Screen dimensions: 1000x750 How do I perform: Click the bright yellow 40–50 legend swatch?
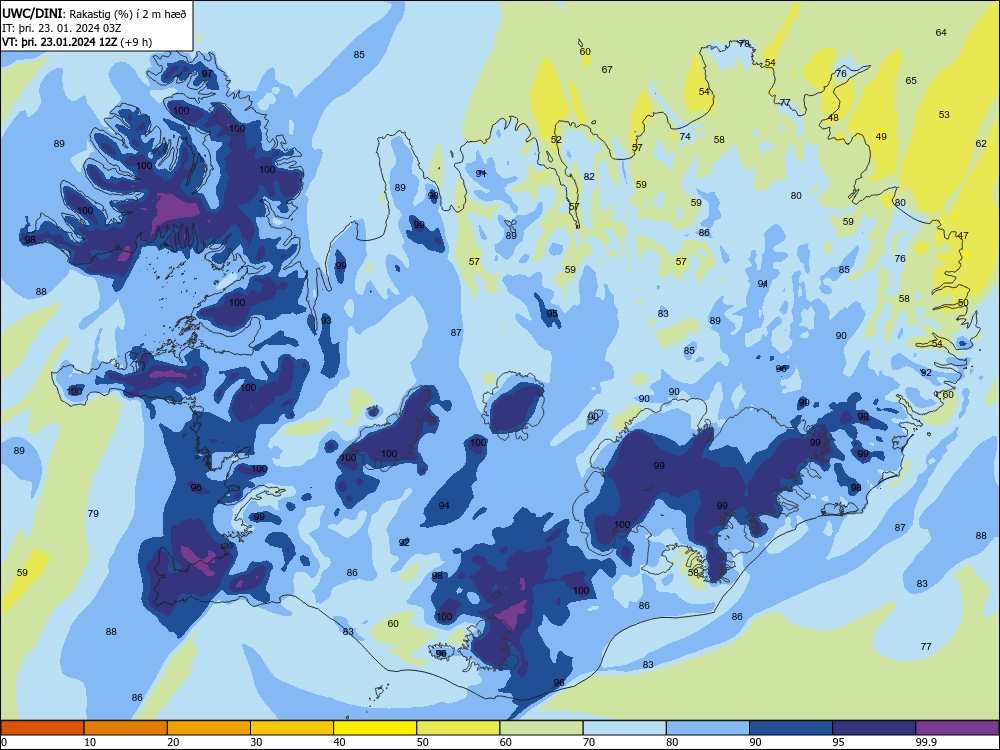(x=375, y=728)
